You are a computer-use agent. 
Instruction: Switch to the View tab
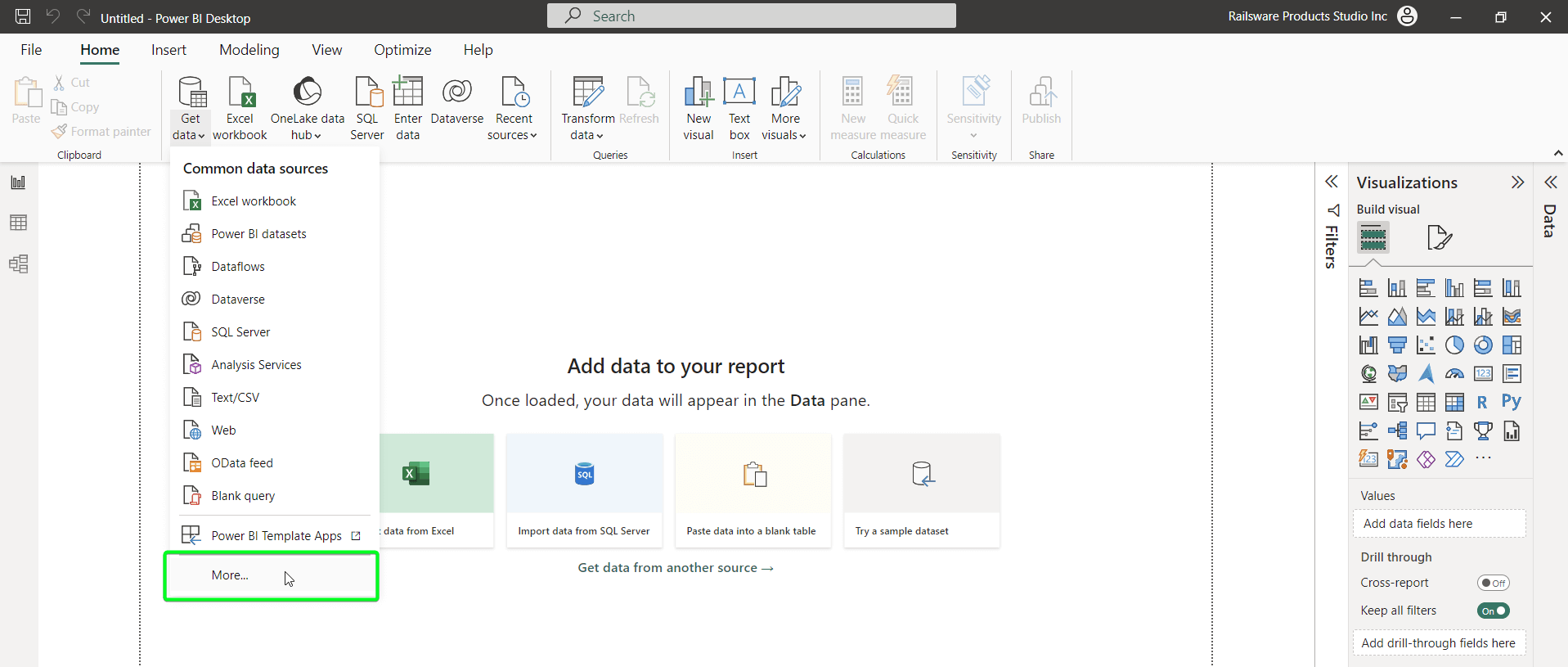[327, 50]
